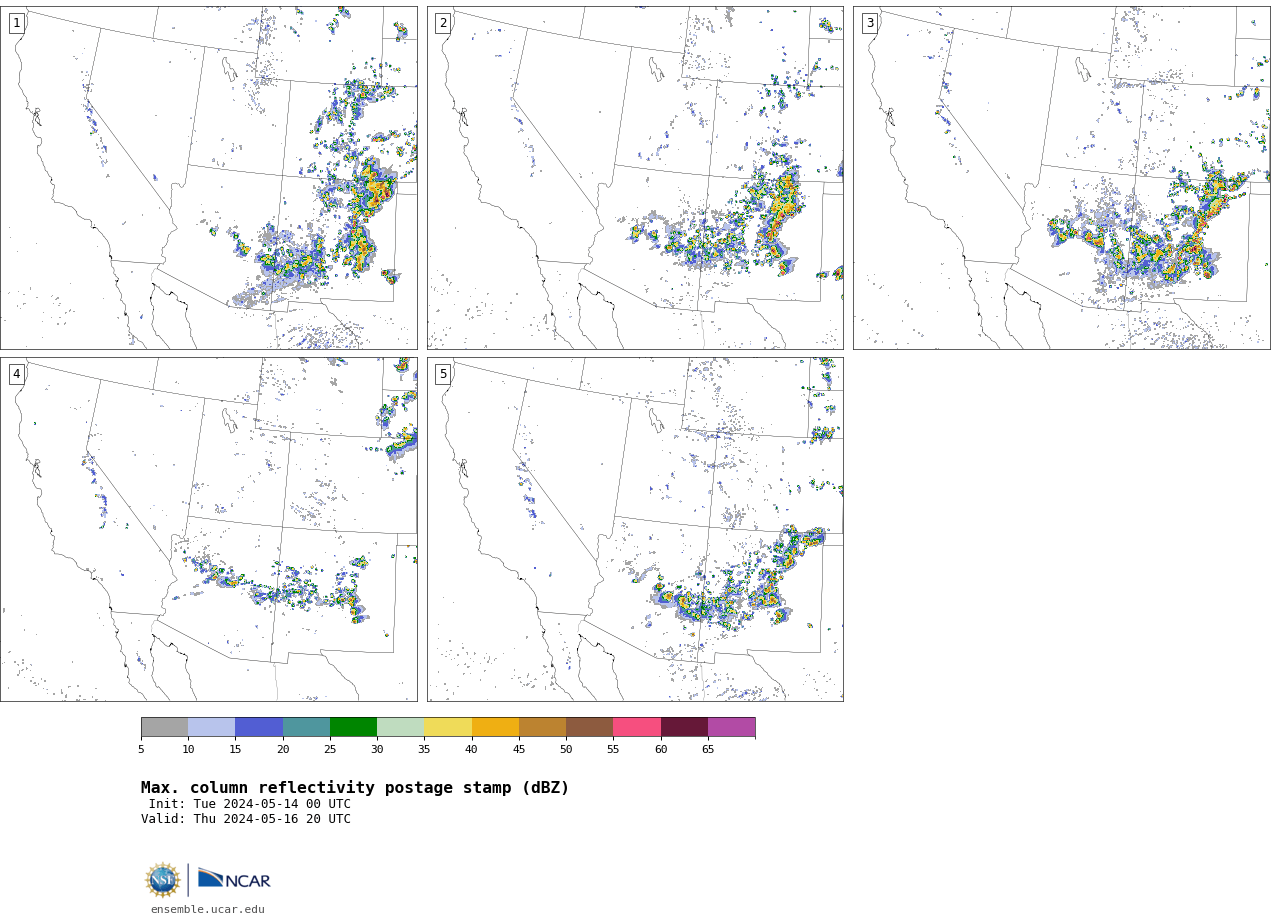Click the blue 15-20 dBZ swatch
1280x920 pixels.
pos(259,727)
